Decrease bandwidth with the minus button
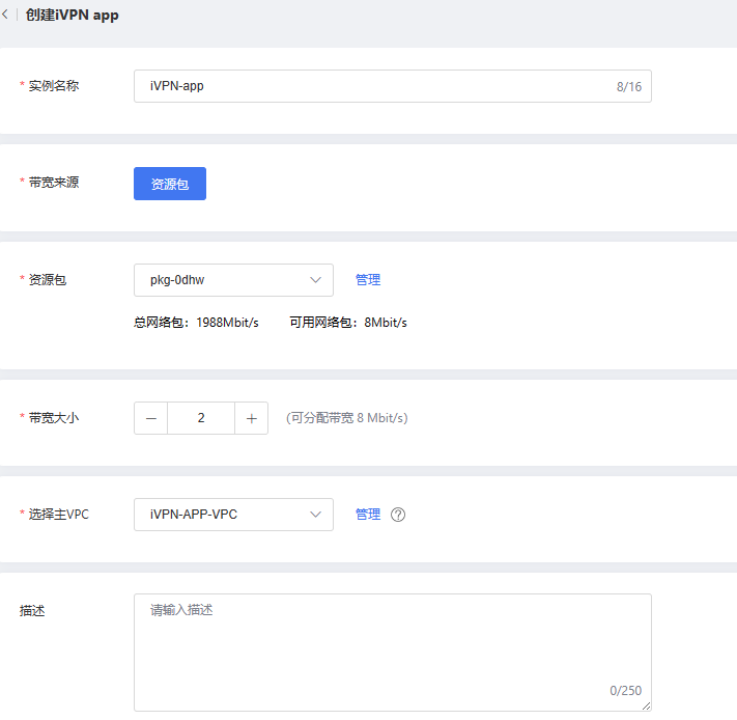The height and width of the screenshot is (720, 737). click(x=151, y=418)
